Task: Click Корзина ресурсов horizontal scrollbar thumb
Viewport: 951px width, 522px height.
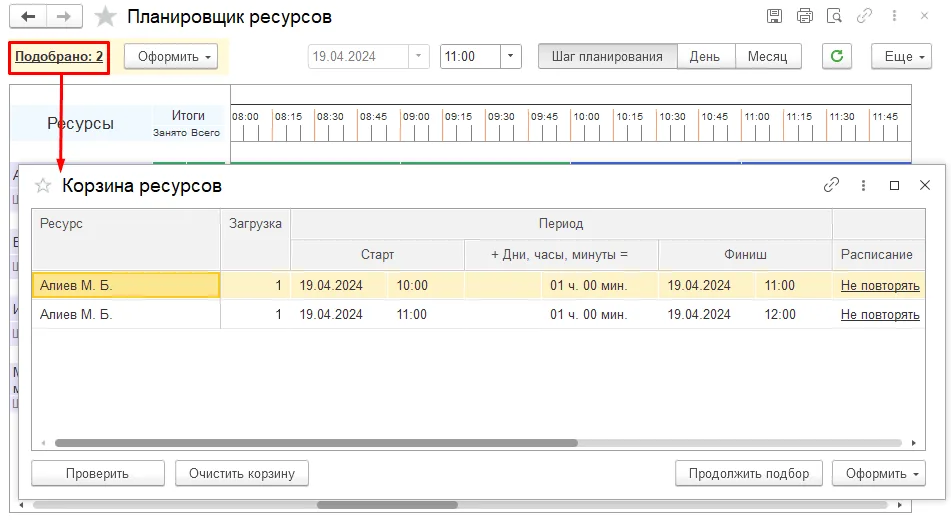Action: pyautogui.click(x=316, y=443)
